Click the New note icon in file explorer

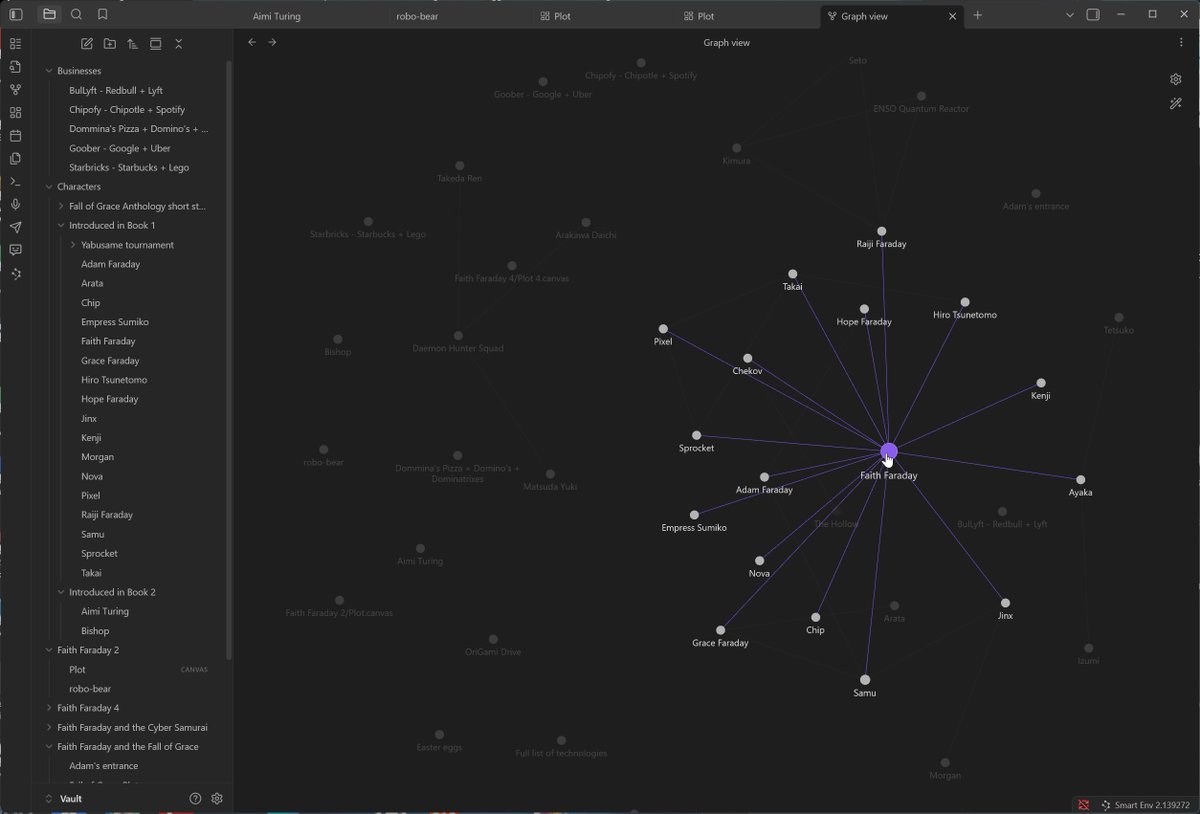point(87,44)
